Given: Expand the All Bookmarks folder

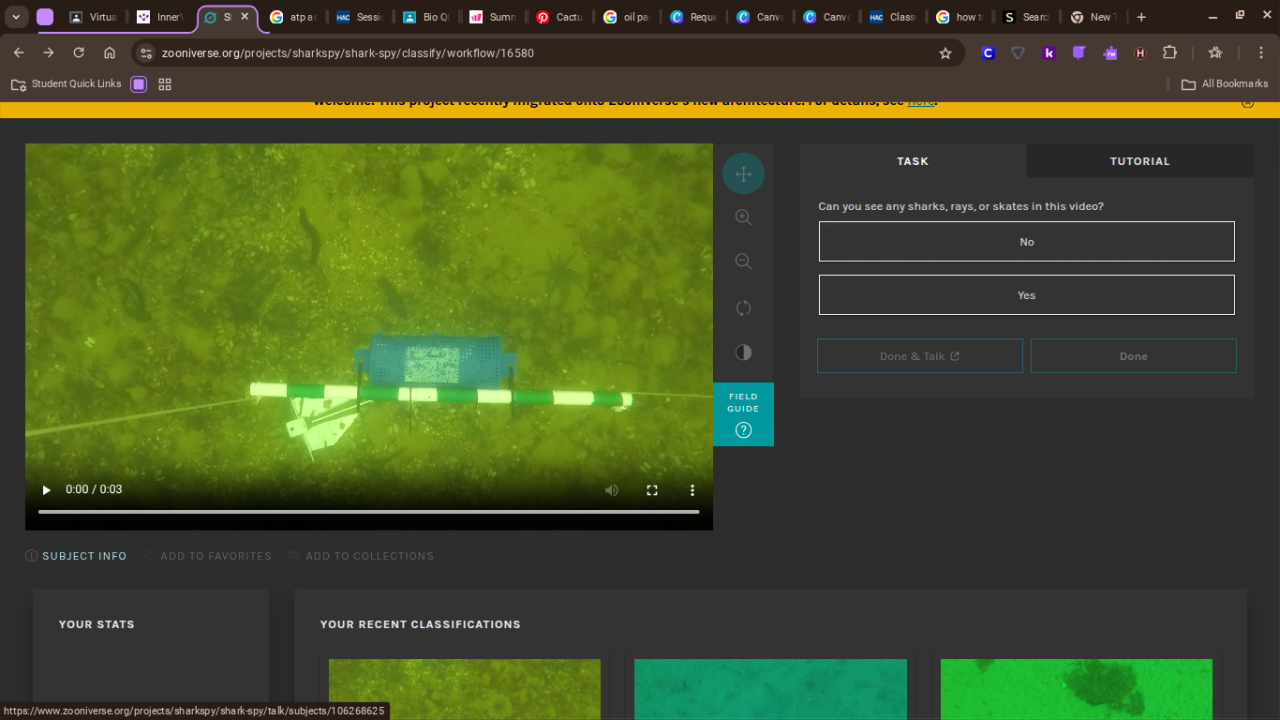Looking at the screenshot, I should click(x=1224, y=84).
